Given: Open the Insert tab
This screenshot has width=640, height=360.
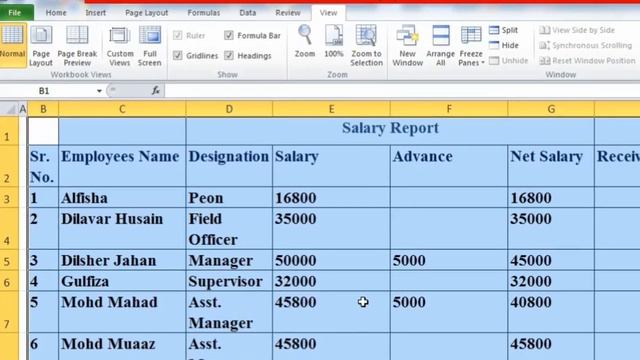Looking at the screenshot, I should tap(96, 13).
